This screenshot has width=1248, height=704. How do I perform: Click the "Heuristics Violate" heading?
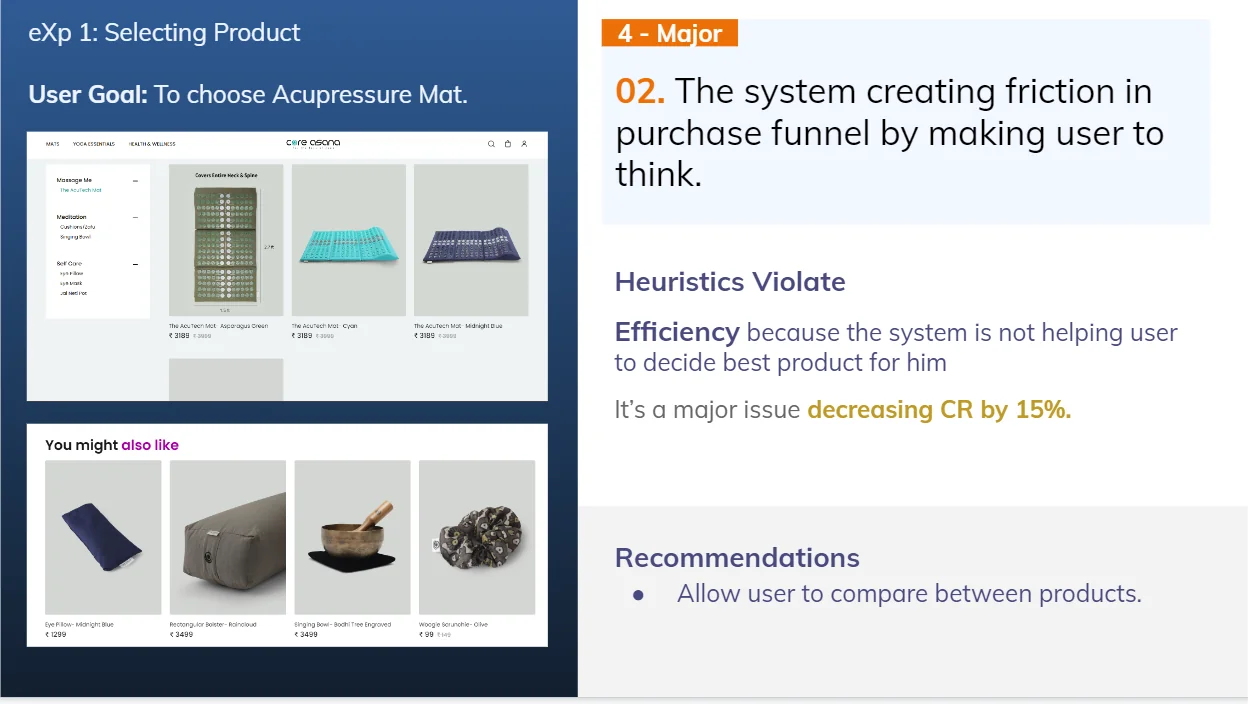730,282
